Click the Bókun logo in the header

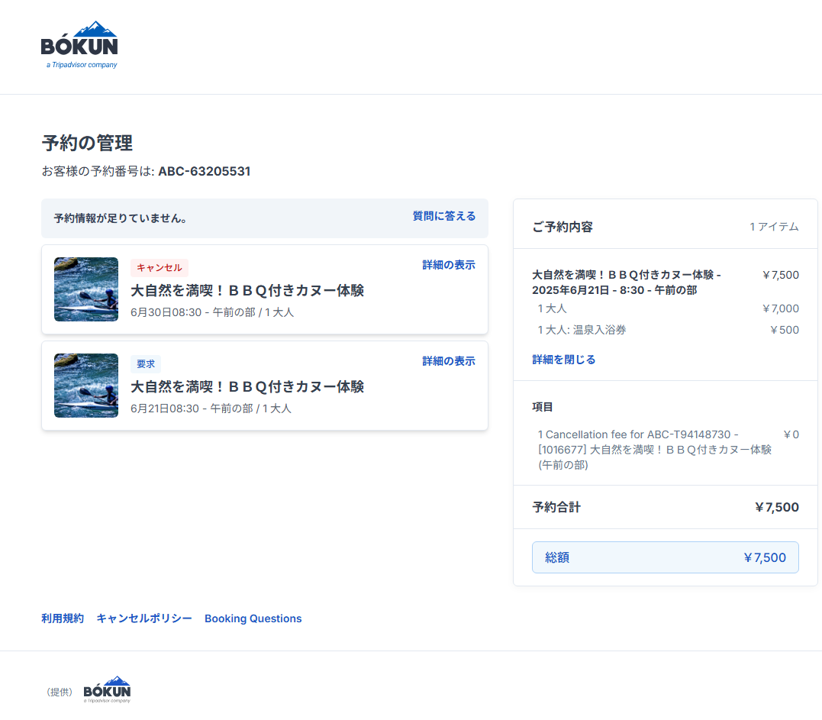(x=79, y=45)
